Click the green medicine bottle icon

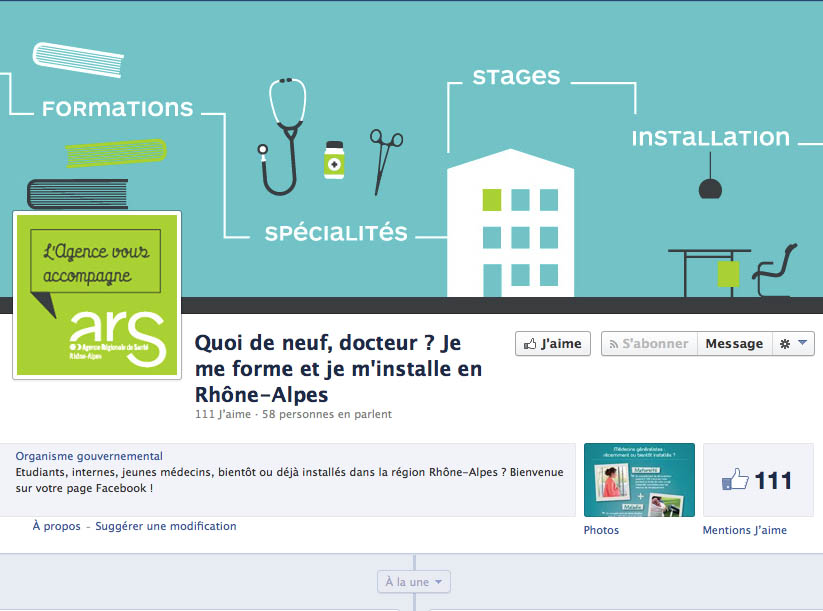pos(333,159)
